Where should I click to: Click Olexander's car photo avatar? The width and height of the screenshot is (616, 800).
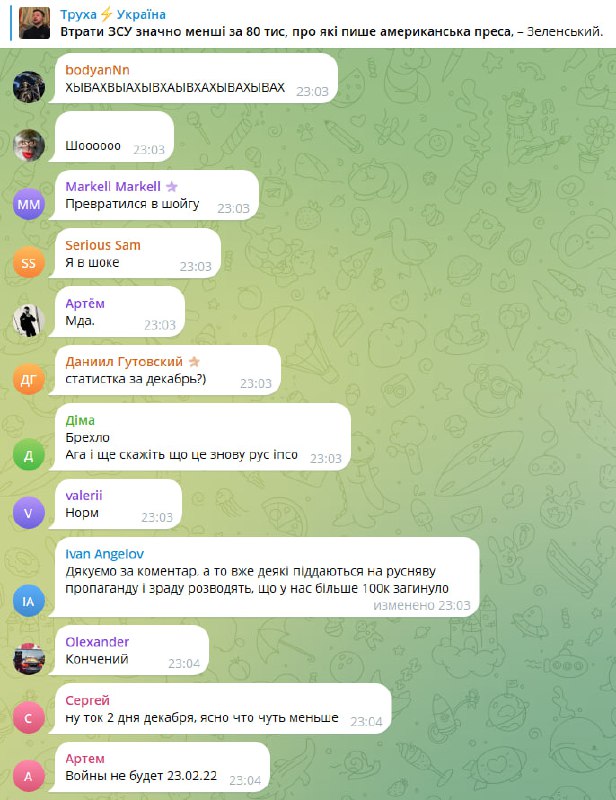pos(29,659)
